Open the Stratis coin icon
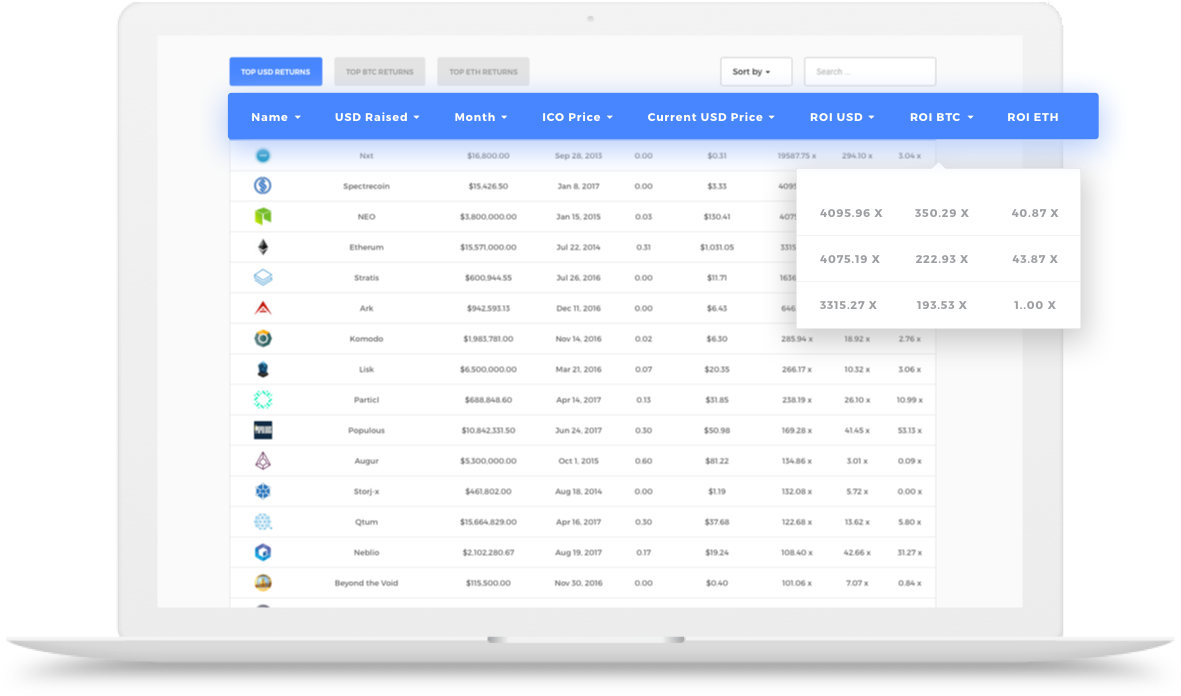 (263, 278)
